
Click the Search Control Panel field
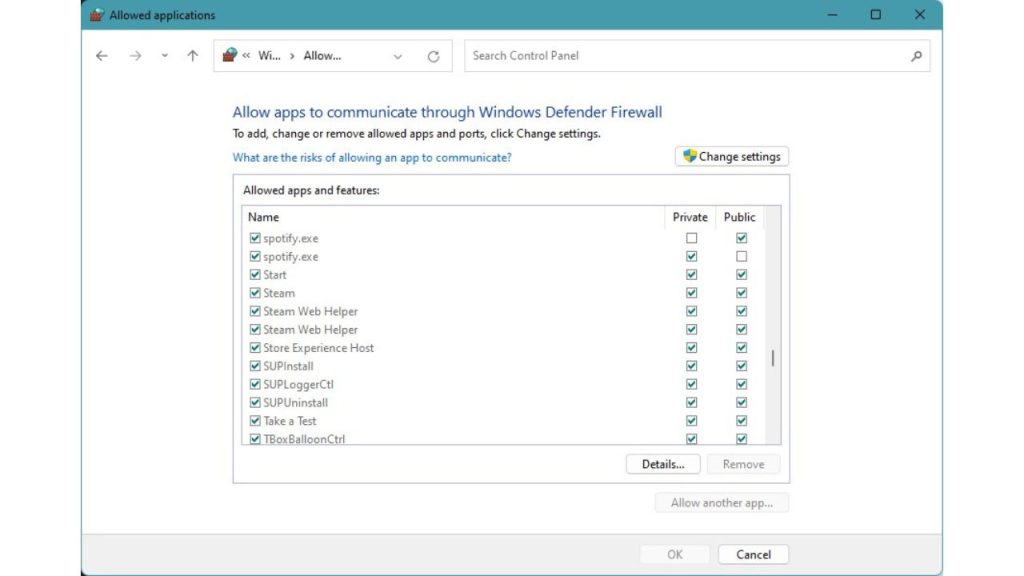(697, 56)
